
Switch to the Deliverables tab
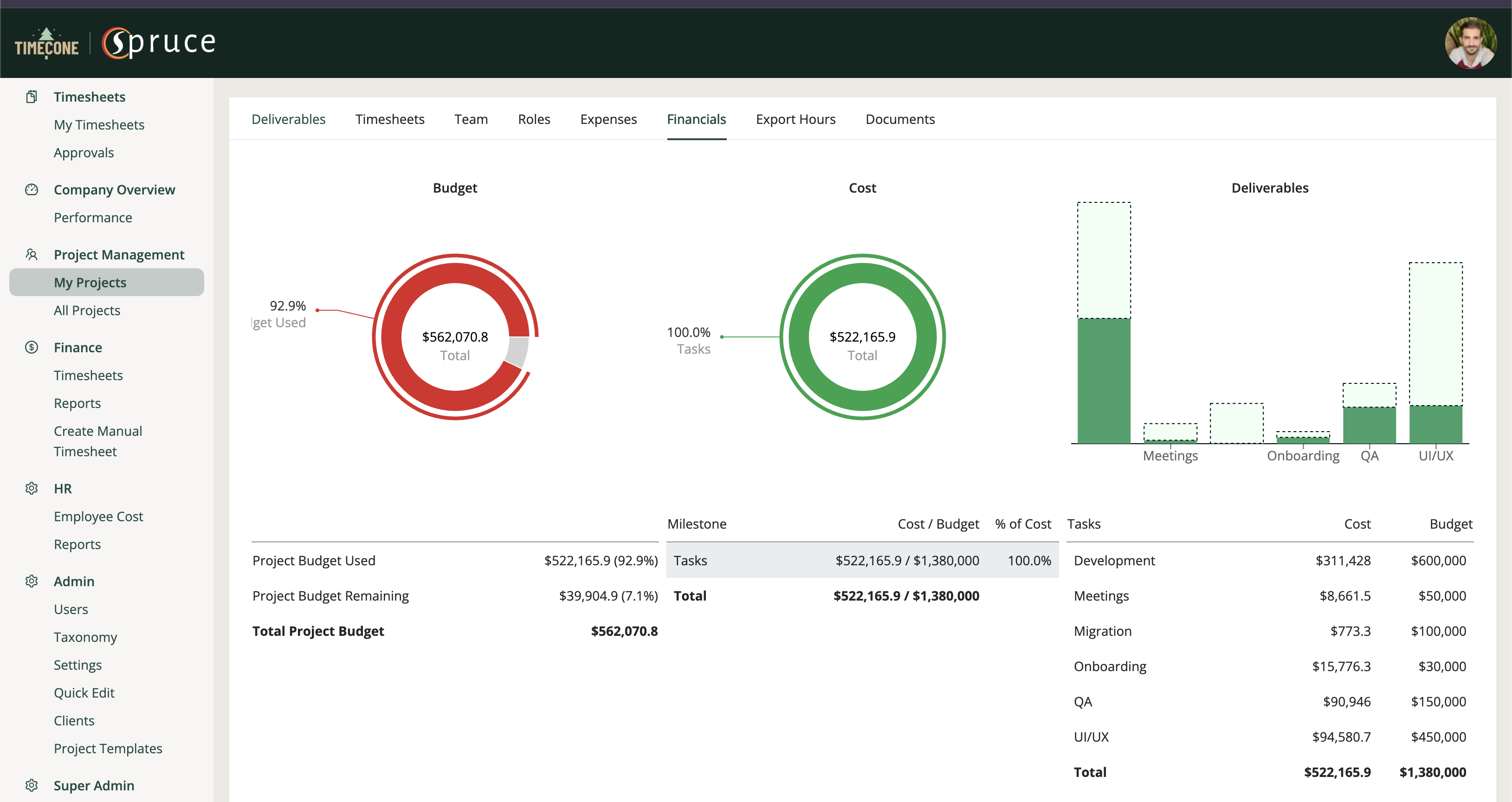click(288, 119)
